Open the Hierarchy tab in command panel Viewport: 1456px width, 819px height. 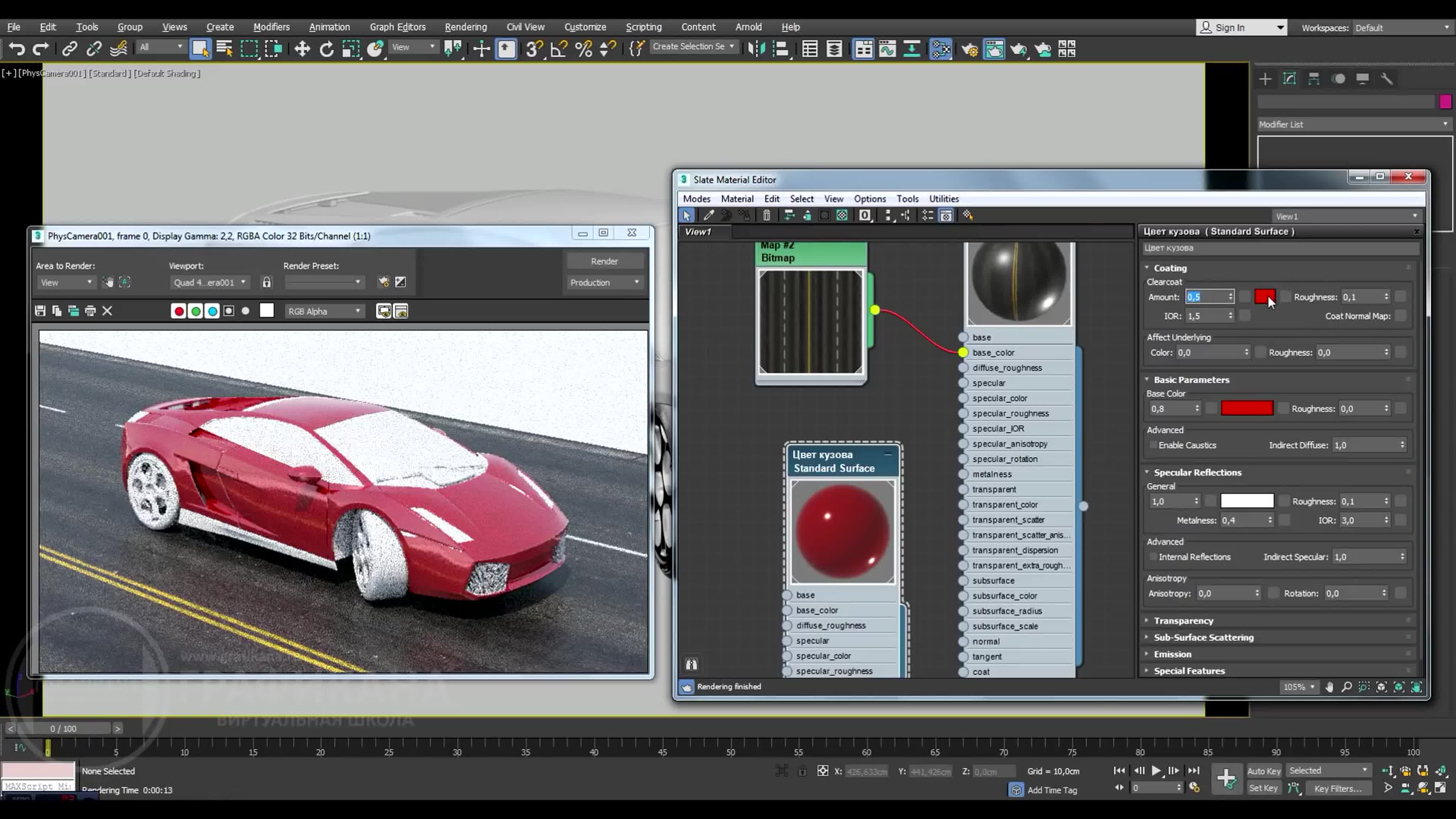click(x=1314, y=79)
